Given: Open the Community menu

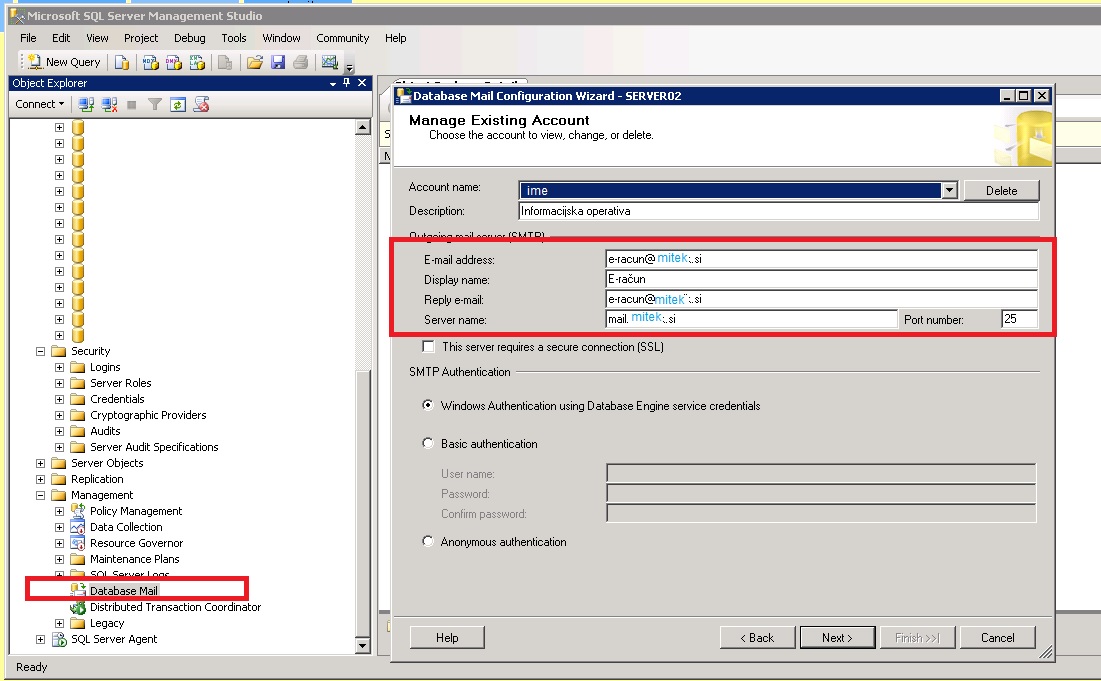Looking at the screenshot, I should (x=342, y=38).
